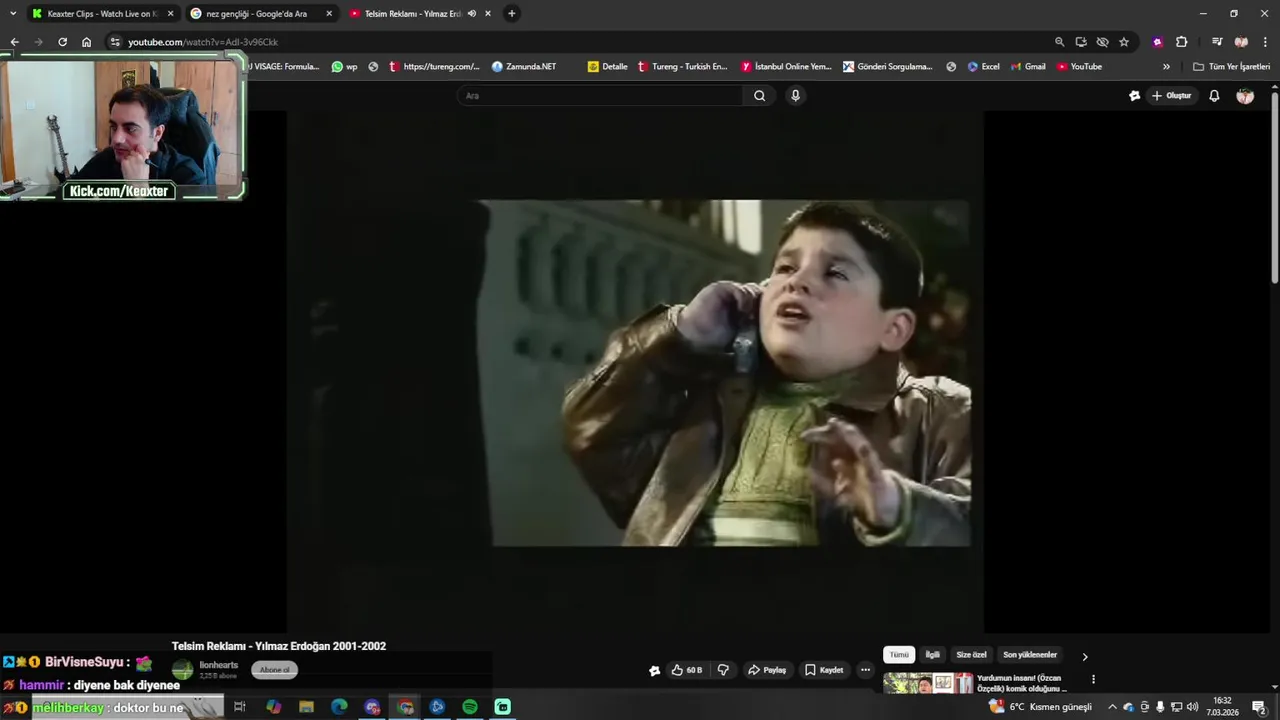Reload the YouTube page

[62, 42]
